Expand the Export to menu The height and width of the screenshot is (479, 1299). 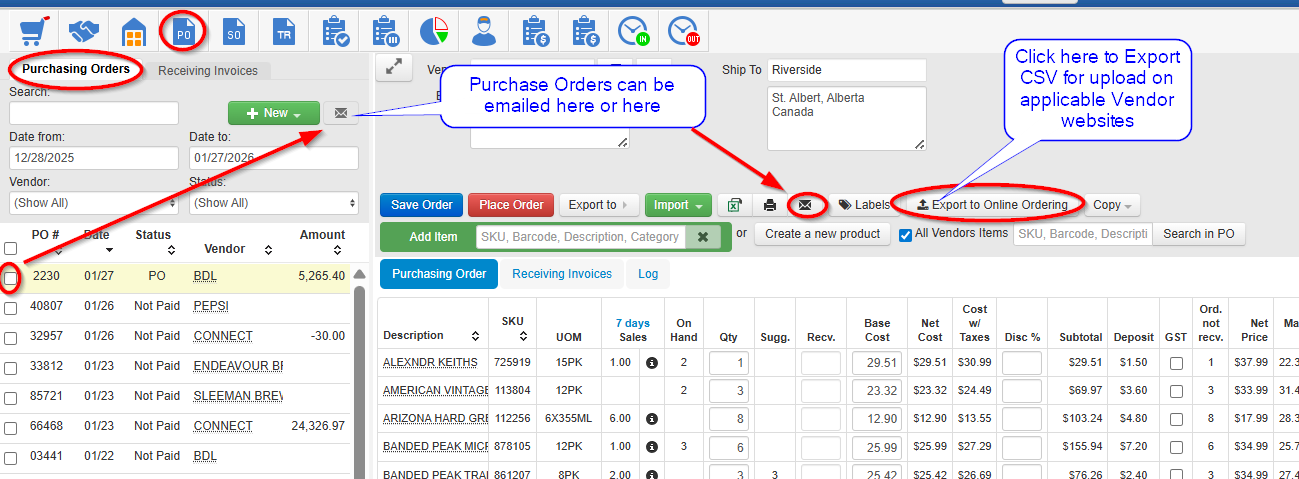(599, 205)
